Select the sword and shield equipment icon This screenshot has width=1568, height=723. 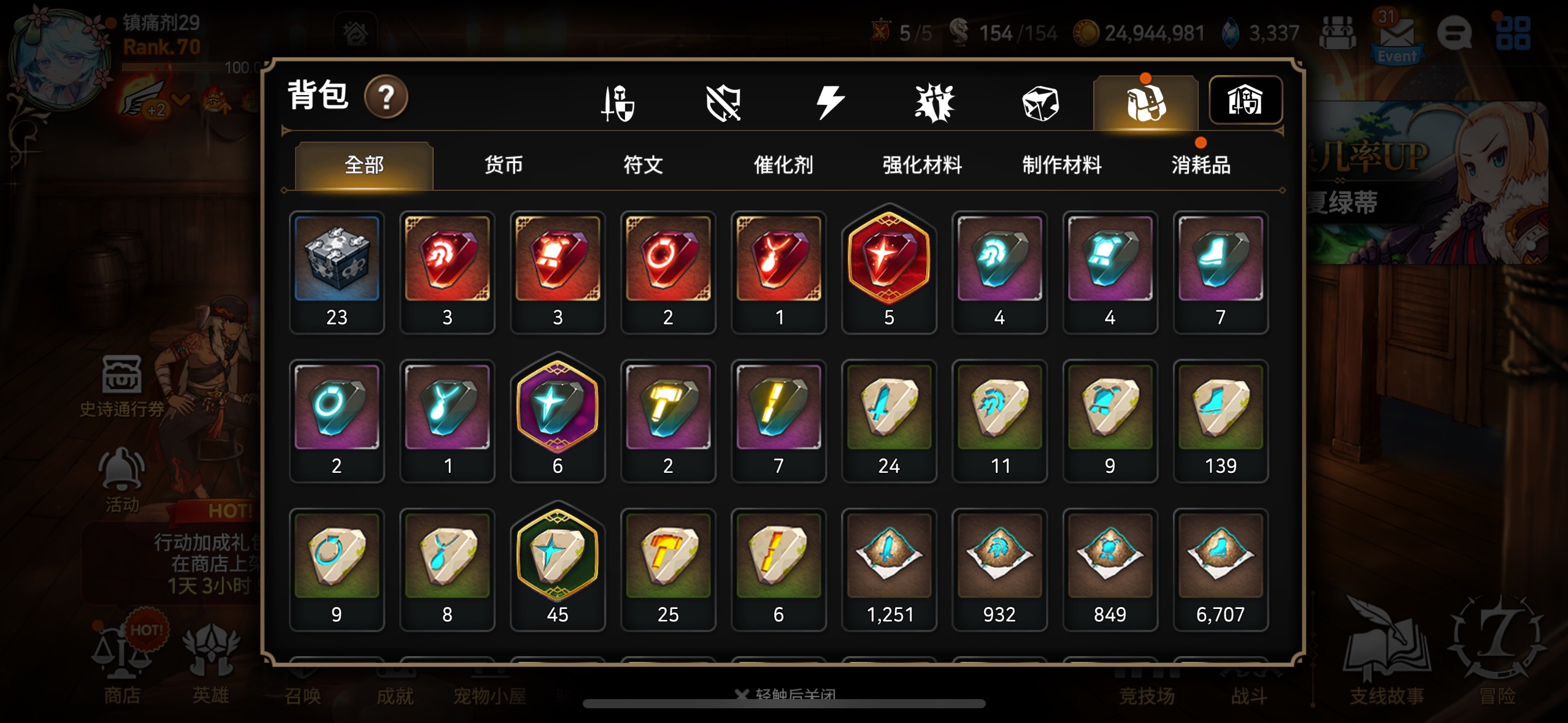point(618,103)
